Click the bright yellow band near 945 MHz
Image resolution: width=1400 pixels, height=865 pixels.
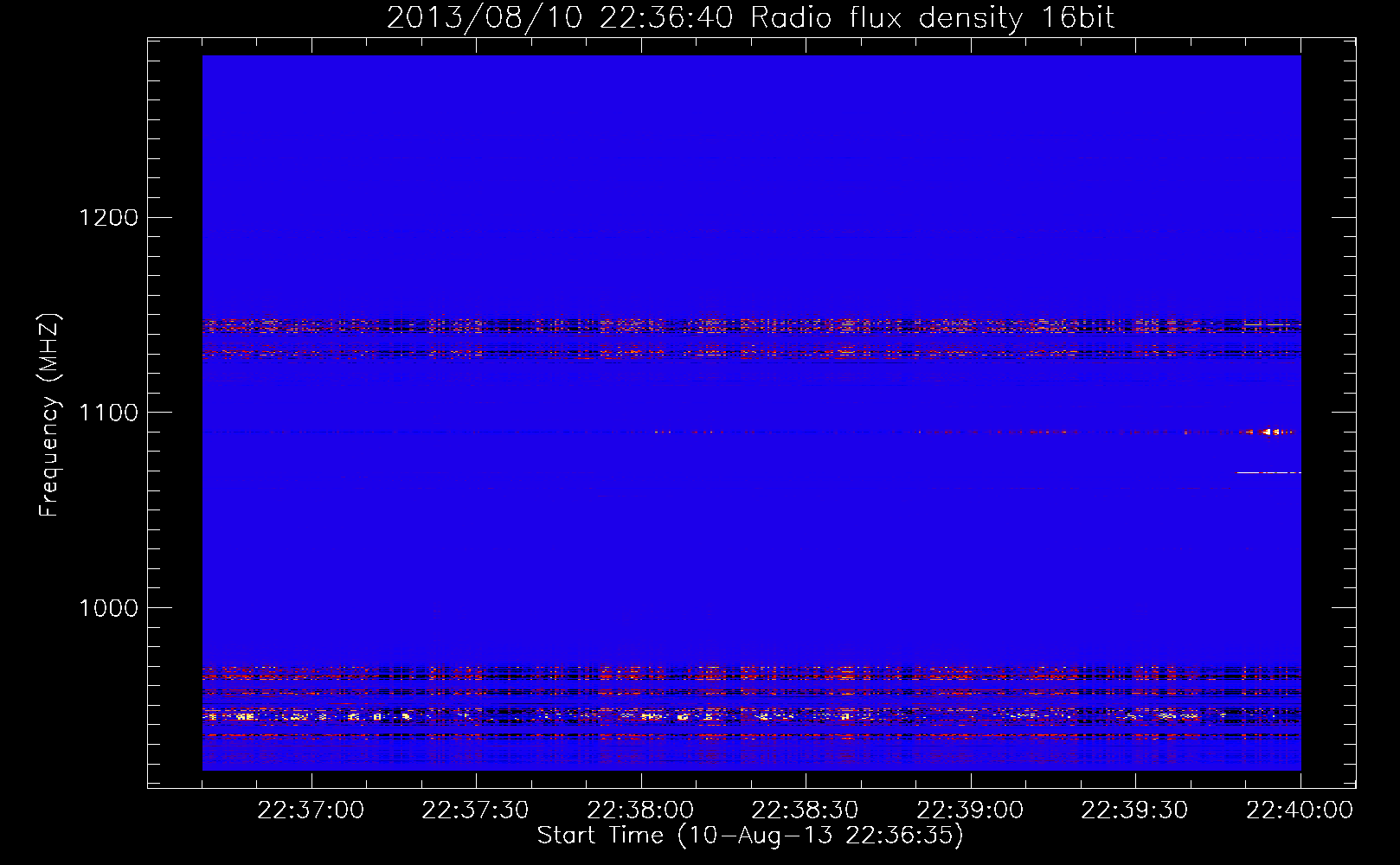tap(751, 716)
